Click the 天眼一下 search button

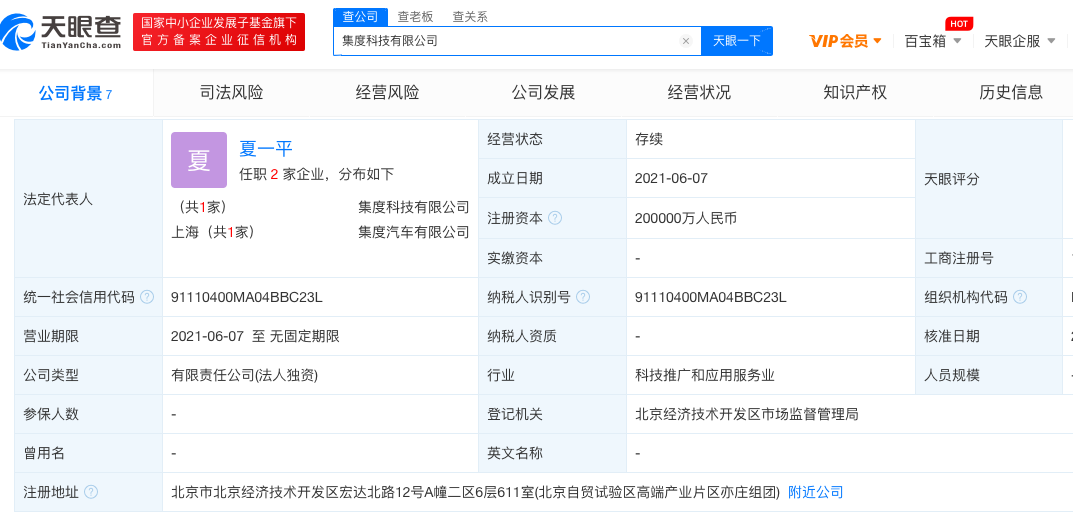point(737,41)
